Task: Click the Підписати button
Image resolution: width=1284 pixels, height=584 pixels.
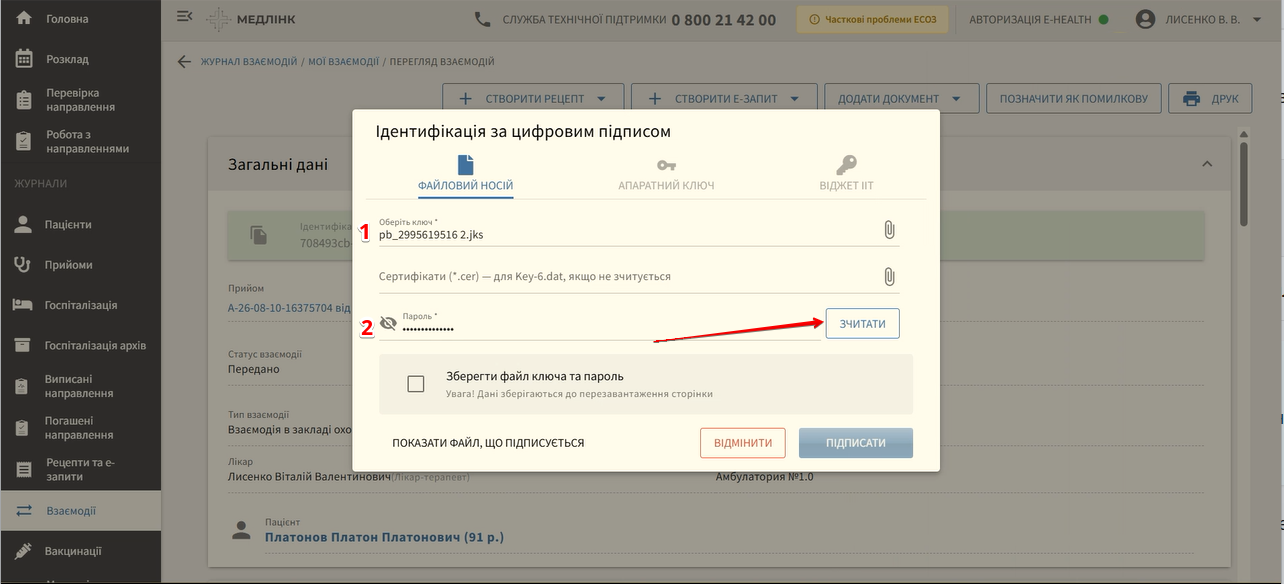Action: pos(856,443)
